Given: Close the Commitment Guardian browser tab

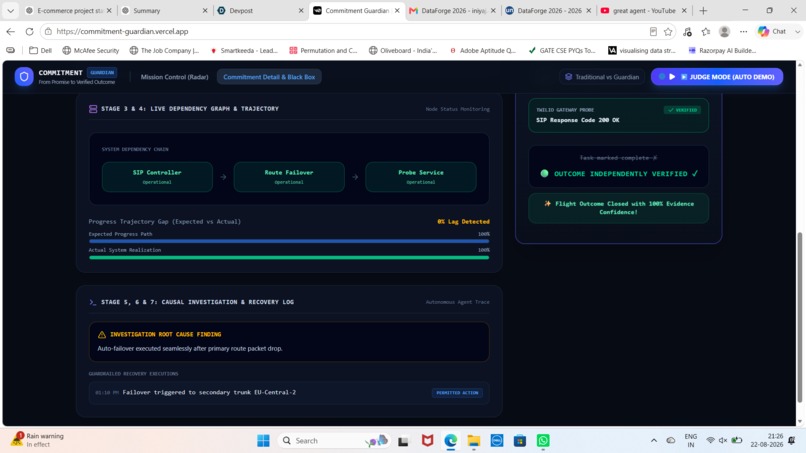Looking at the screenshot, I should click(x=397, y=10).
